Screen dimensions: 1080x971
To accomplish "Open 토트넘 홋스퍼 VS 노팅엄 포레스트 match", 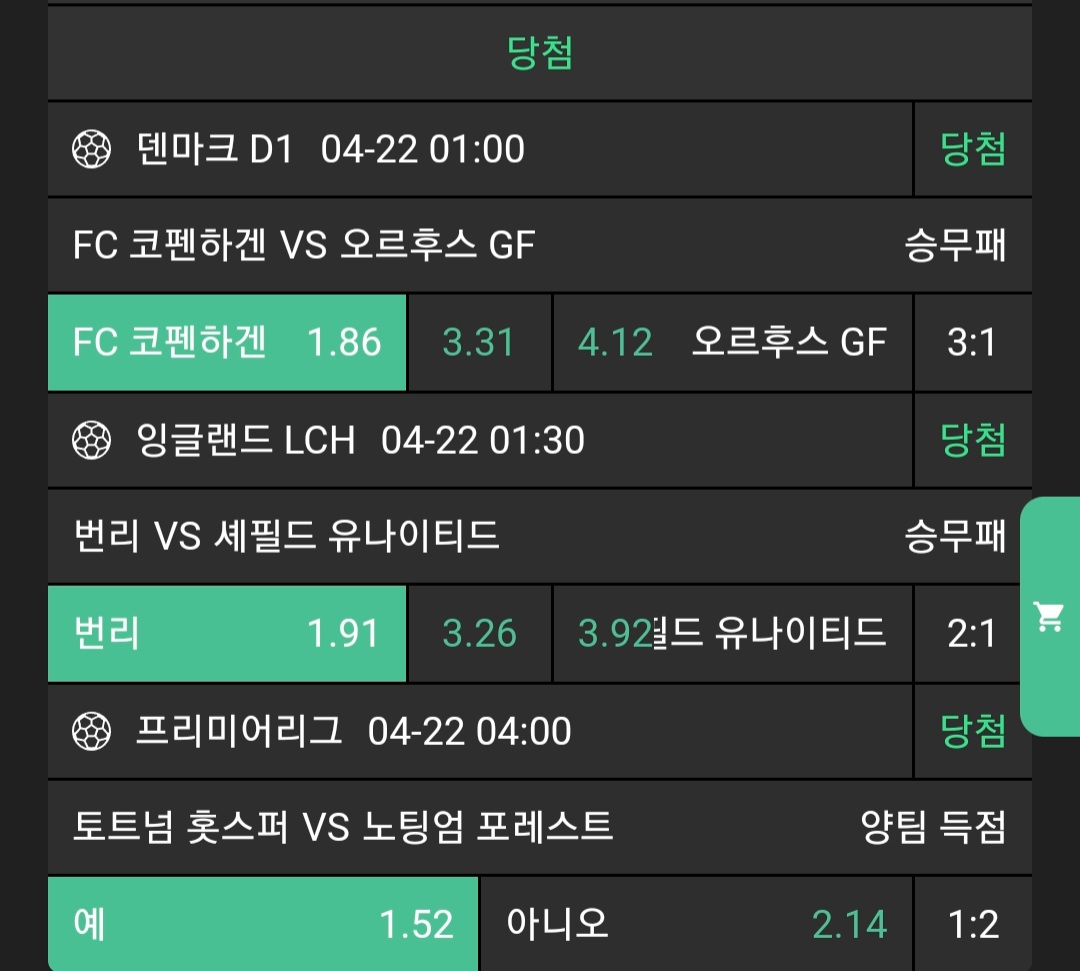I will (x=343, y=827).
